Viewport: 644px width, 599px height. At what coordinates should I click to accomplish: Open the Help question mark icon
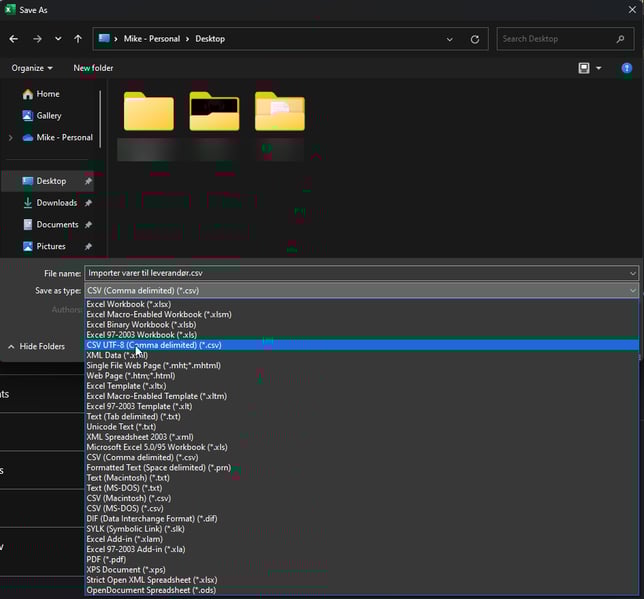[627, 68]
